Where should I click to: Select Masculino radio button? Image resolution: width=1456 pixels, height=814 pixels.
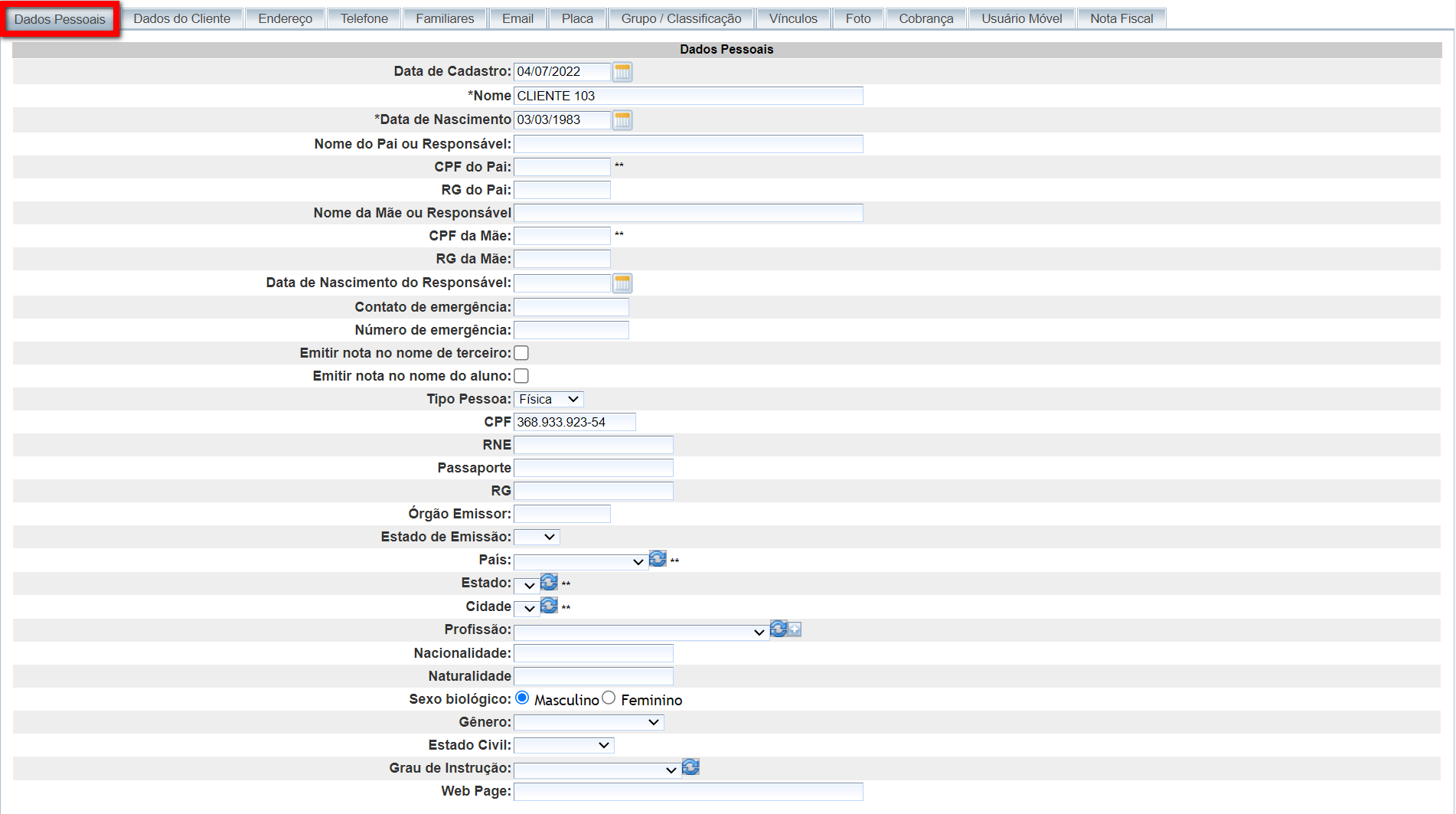tap(522, 698)
